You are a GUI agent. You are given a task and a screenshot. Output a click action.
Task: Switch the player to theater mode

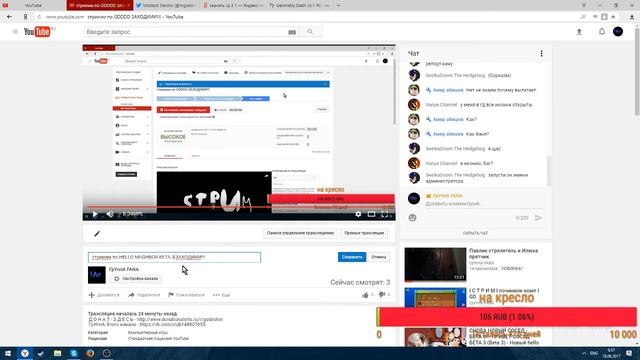click(371, 214)
